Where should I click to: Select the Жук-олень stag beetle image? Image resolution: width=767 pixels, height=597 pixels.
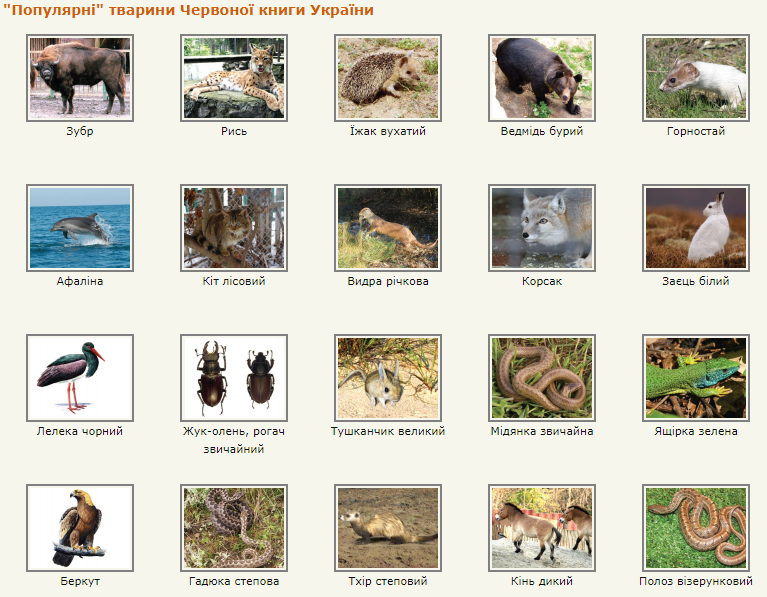234,378
